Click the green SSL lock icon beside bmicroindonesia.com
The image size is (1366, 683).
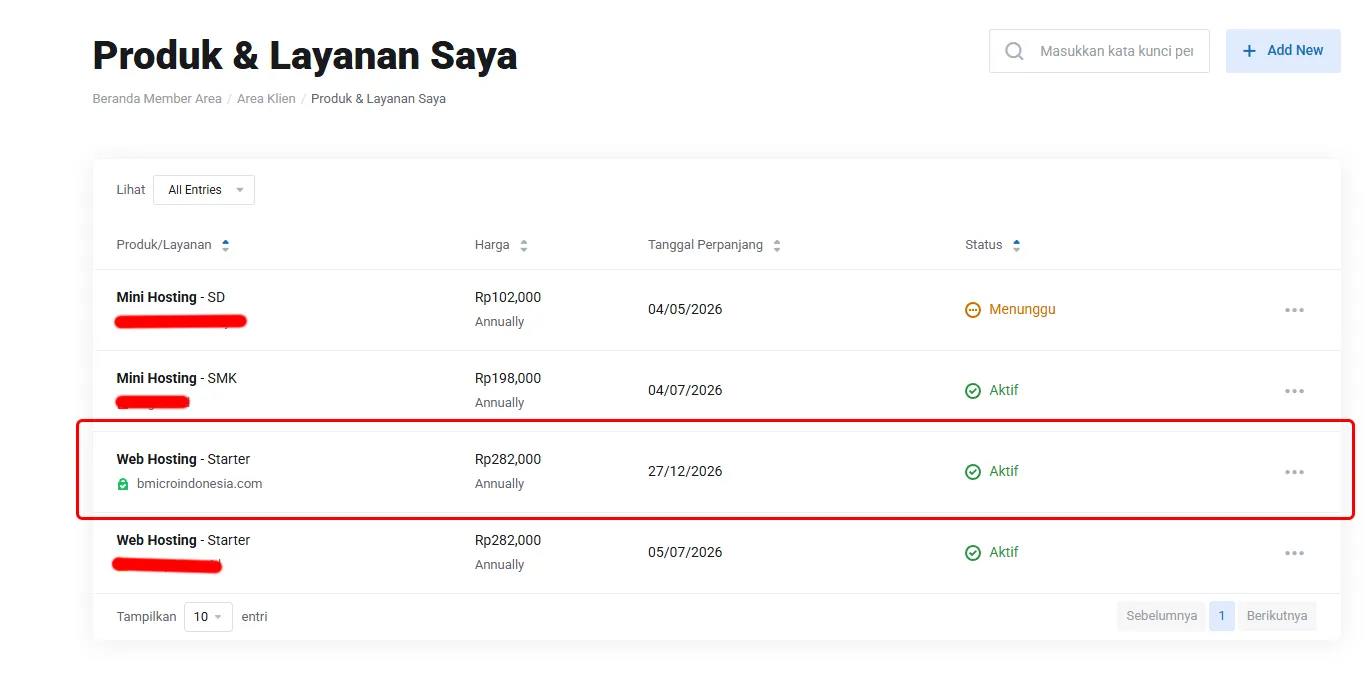pos(123,484)
